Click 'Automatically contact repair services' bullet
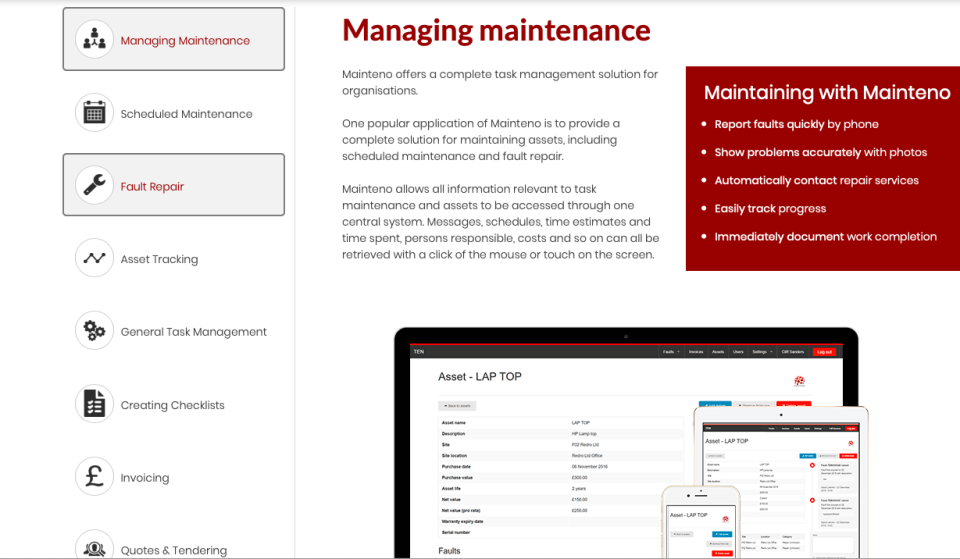This screenshot has height=559, width=960. click(817, 181)
